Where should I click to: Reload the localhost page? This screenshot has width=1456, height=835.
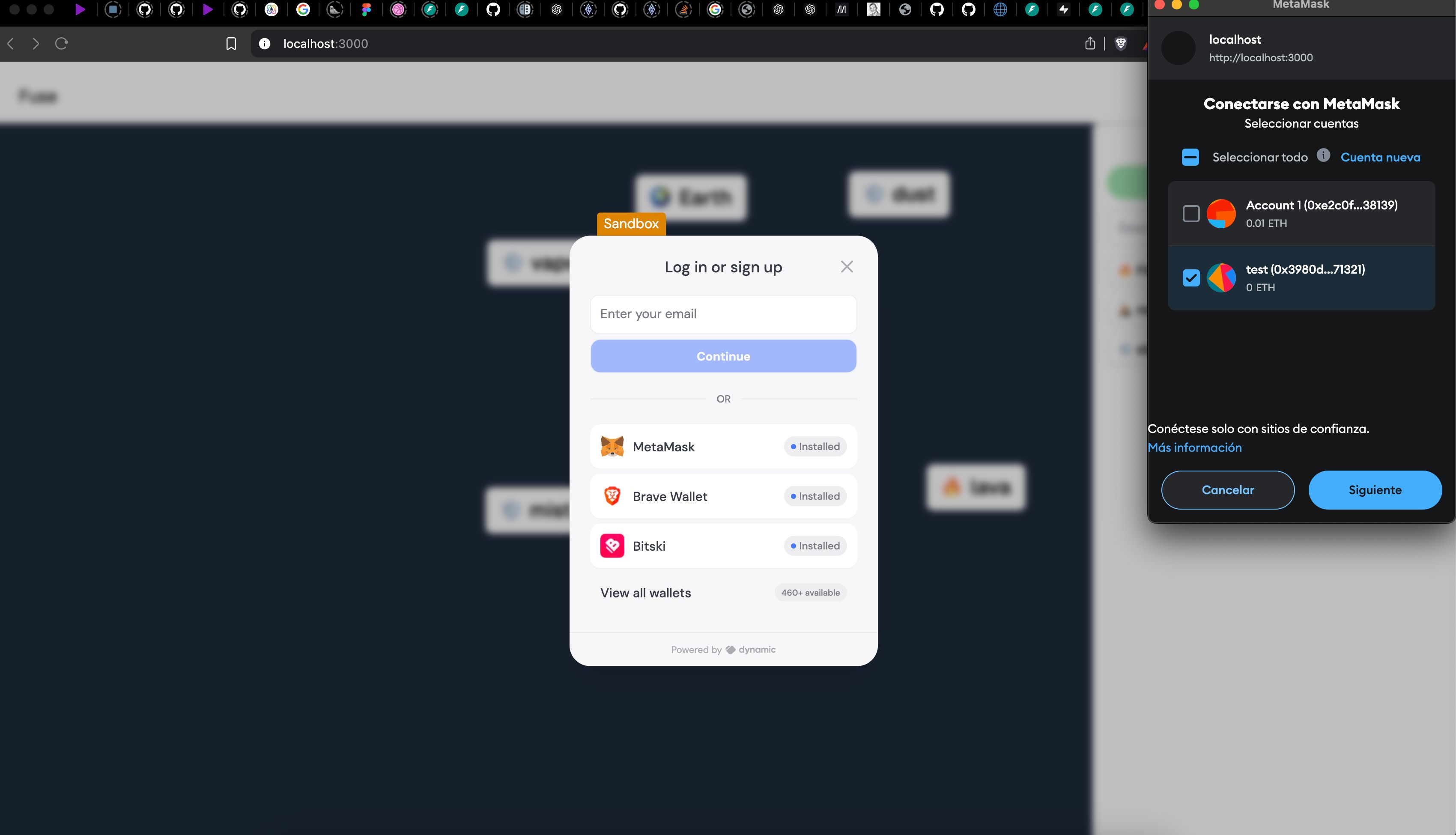click(61, 44)
